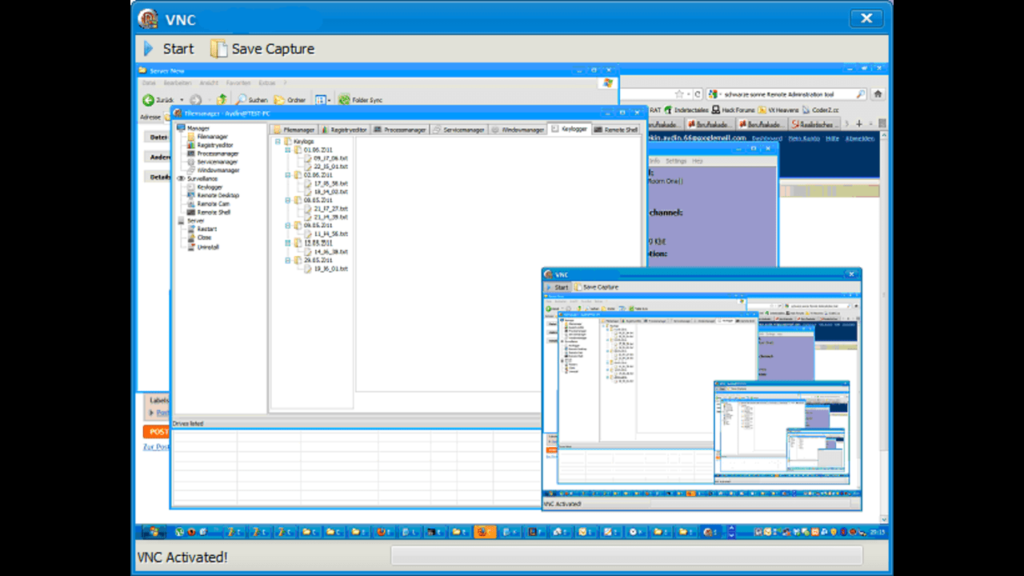Switch to the Keylogger tab
This screenshot has height=576, width=1024.
(569, 129)
